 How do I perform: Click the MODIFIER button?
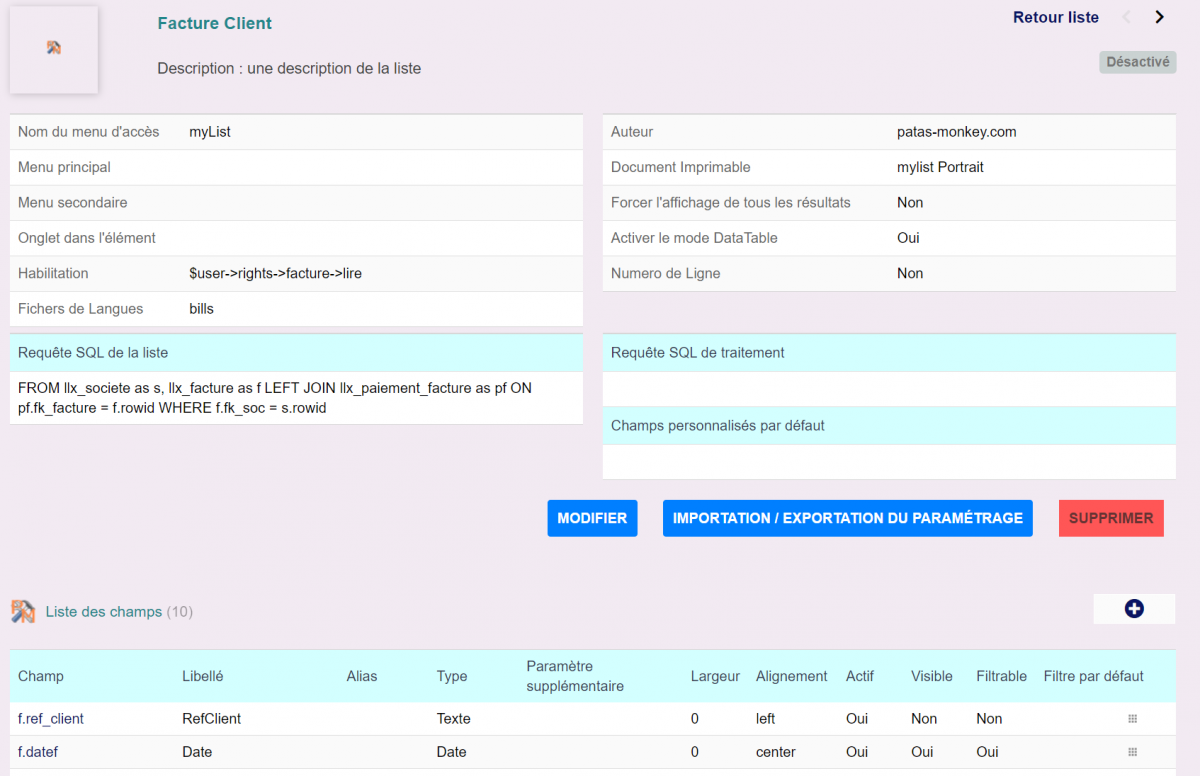coord(592,518)
